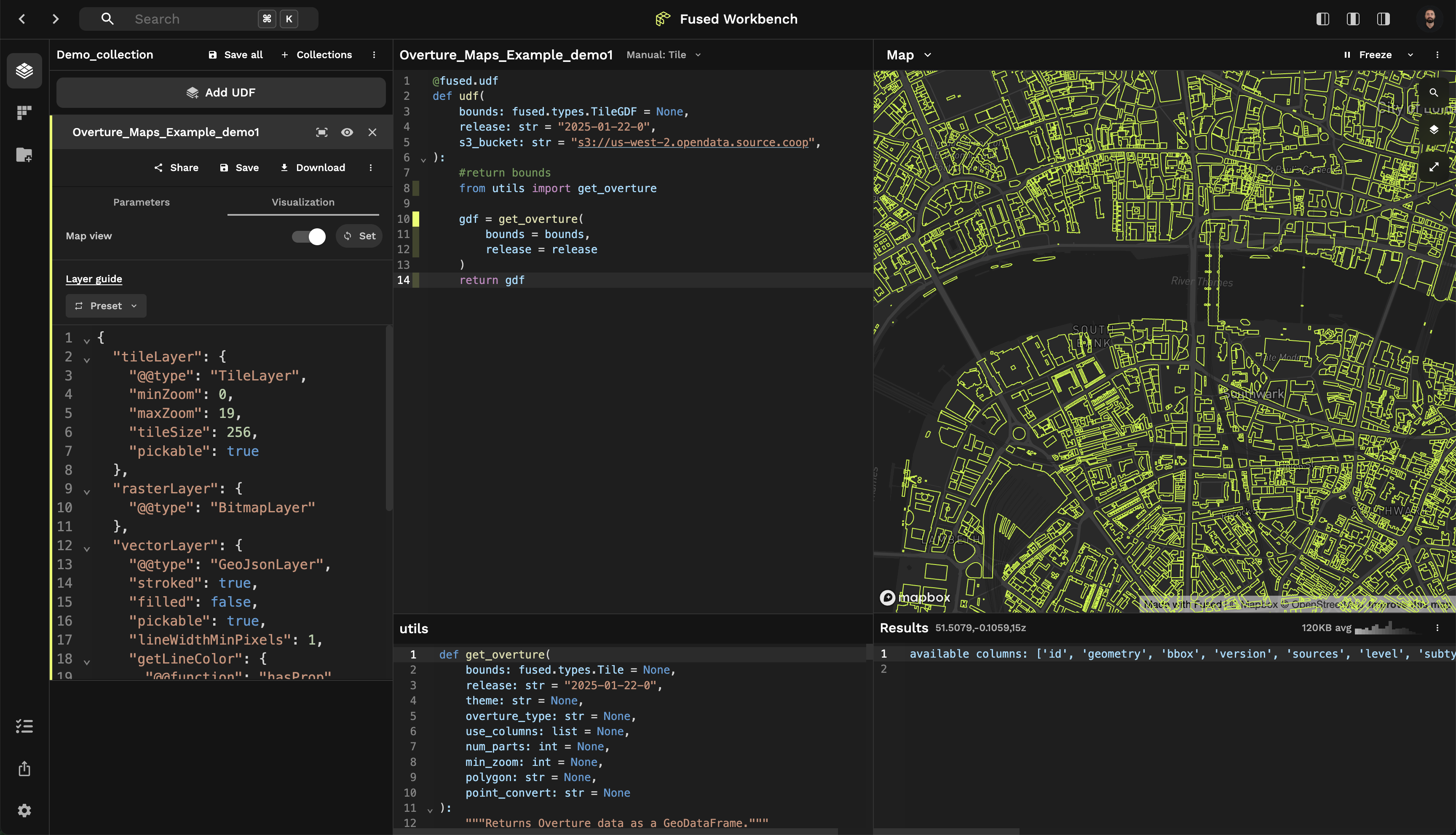Click the Search input field

(198, 19)
